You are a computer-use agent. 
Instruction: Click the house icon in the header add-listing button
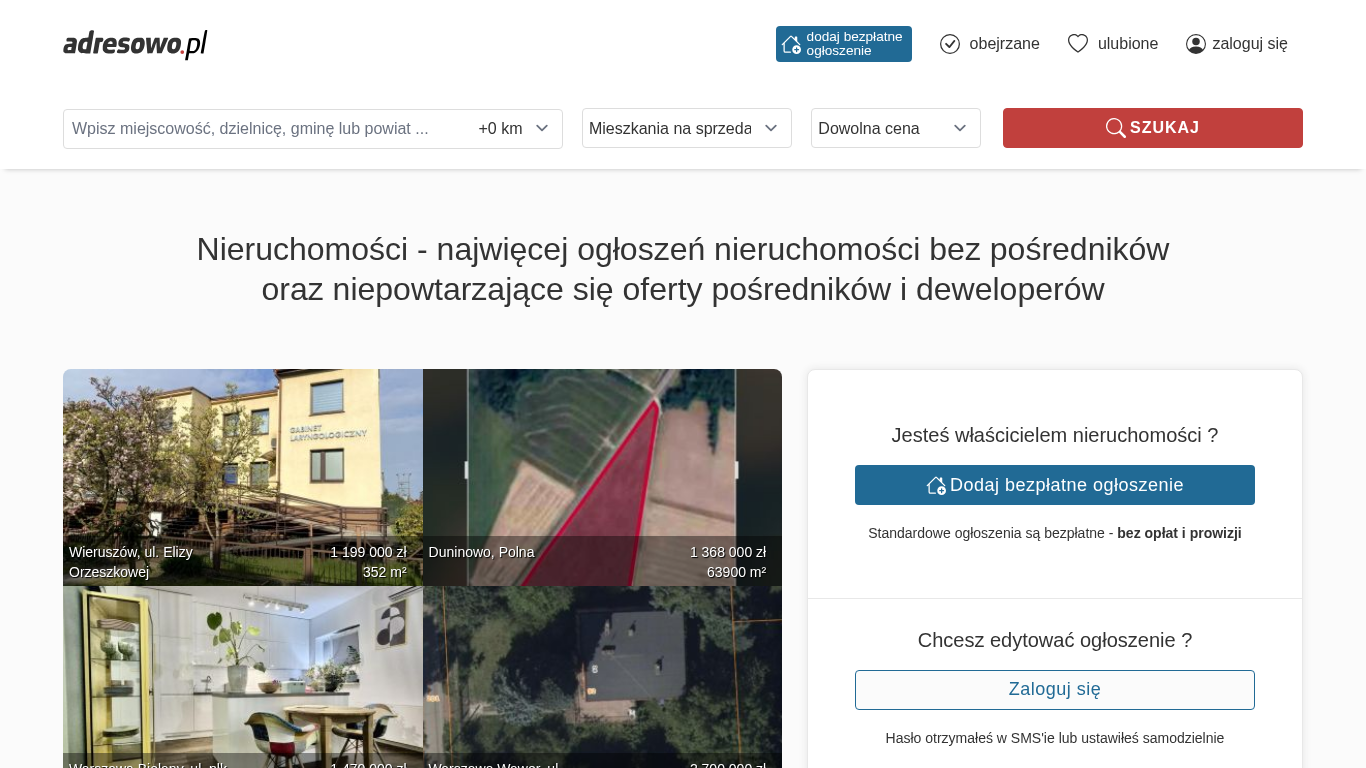coord(791,44)
